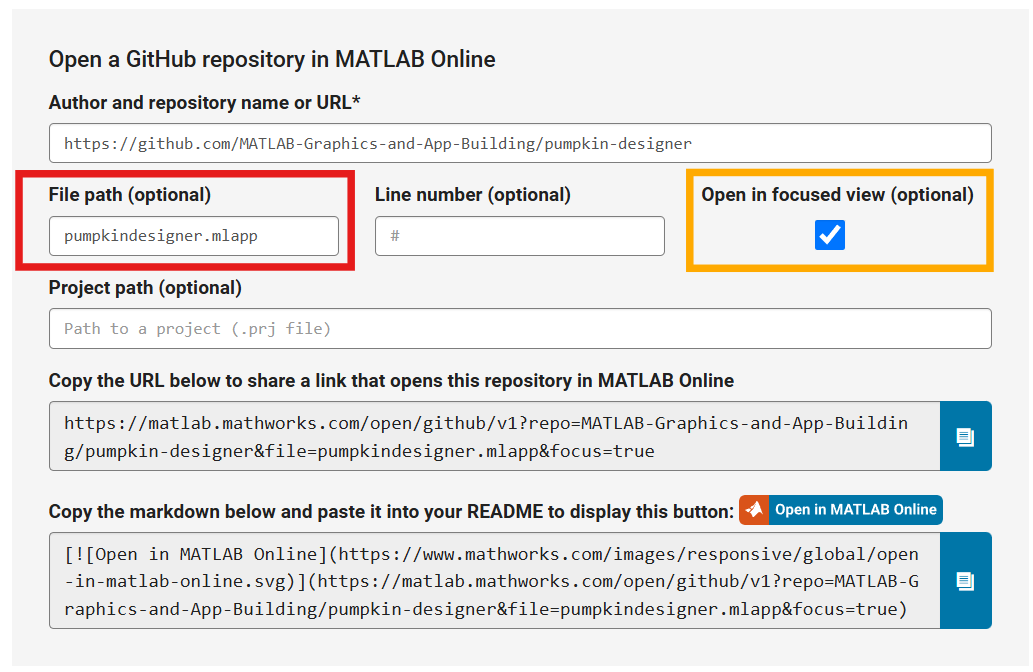1033x672 pixels.
Task: Click the 'File path (optional)' label
Action: click(x=130, y=195)
